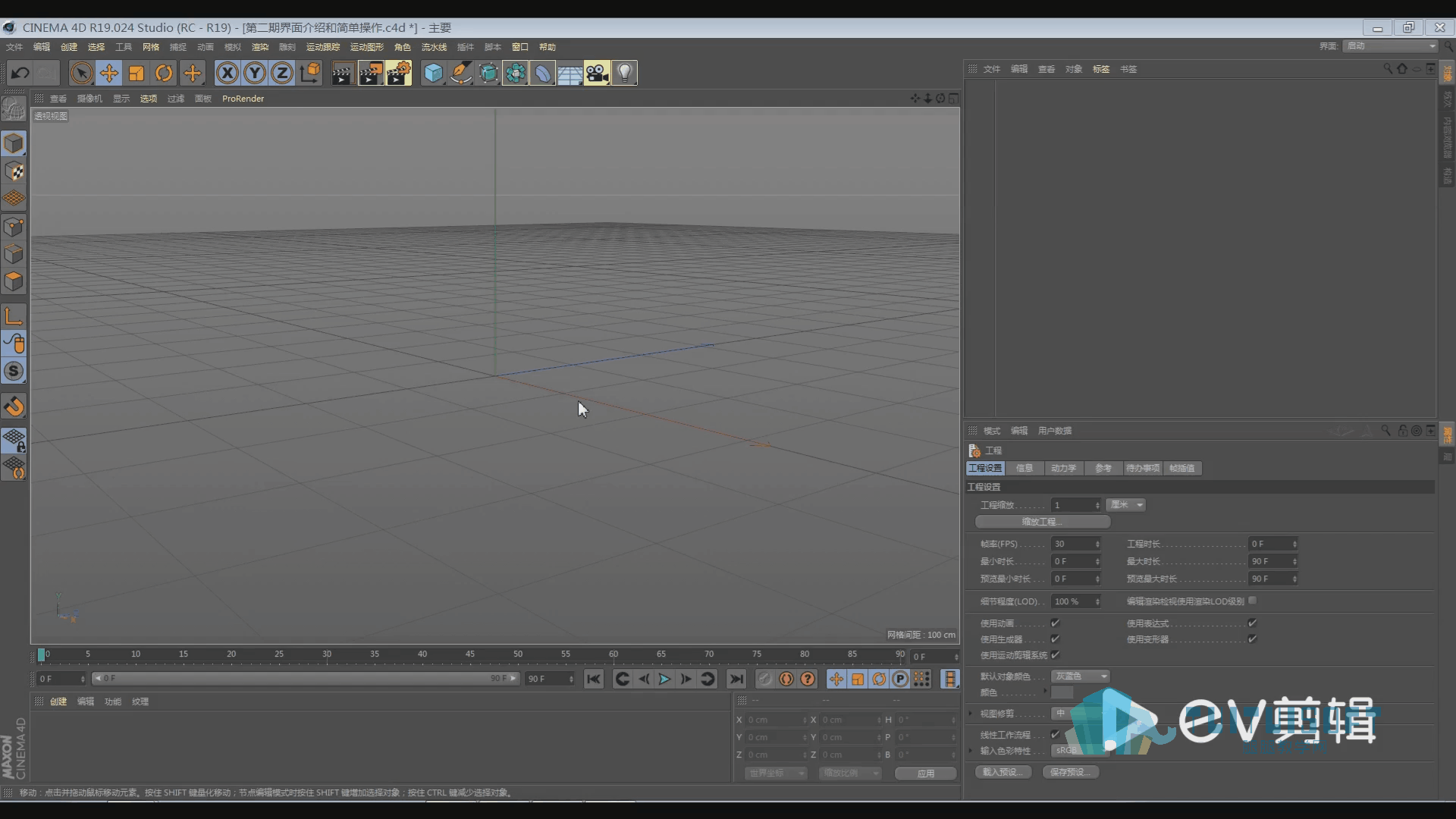
Task: Select the Rotate tool icon
Action: coord(164,74)
